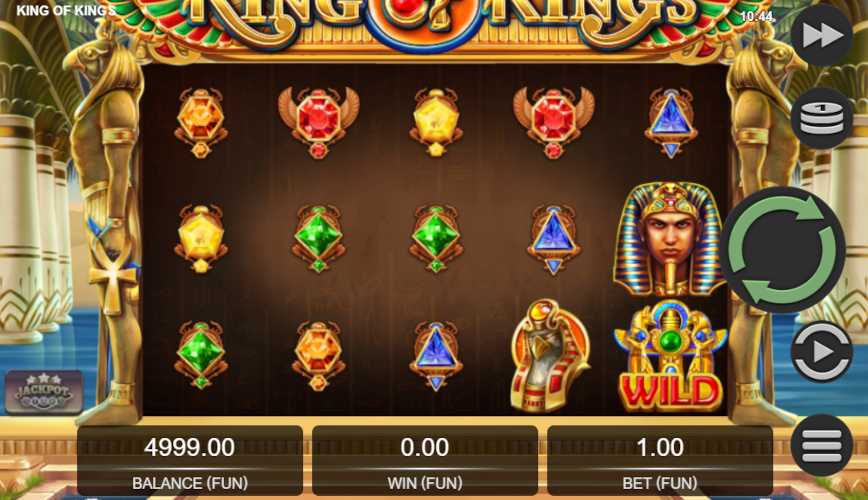Click the WILD symbol on reel five
Screen dimensions: 868x500
(x=670, y=355)
